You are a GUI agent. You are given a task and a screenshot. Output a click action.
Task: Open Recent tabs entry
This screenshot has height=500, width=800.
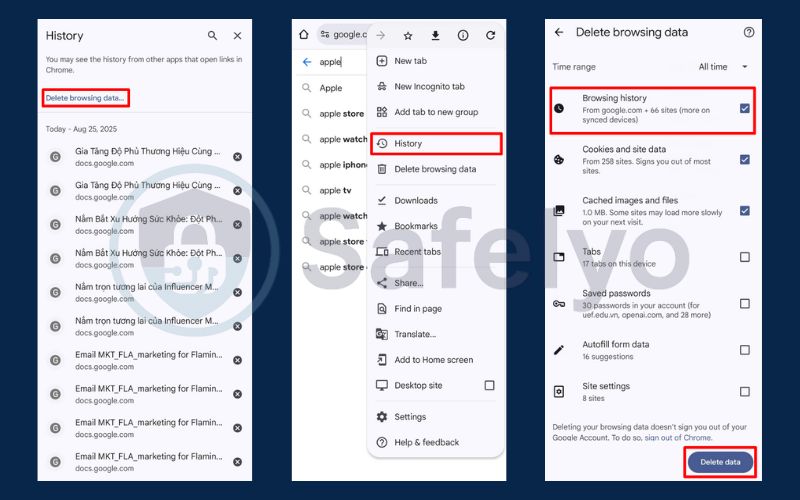point(436,252)
